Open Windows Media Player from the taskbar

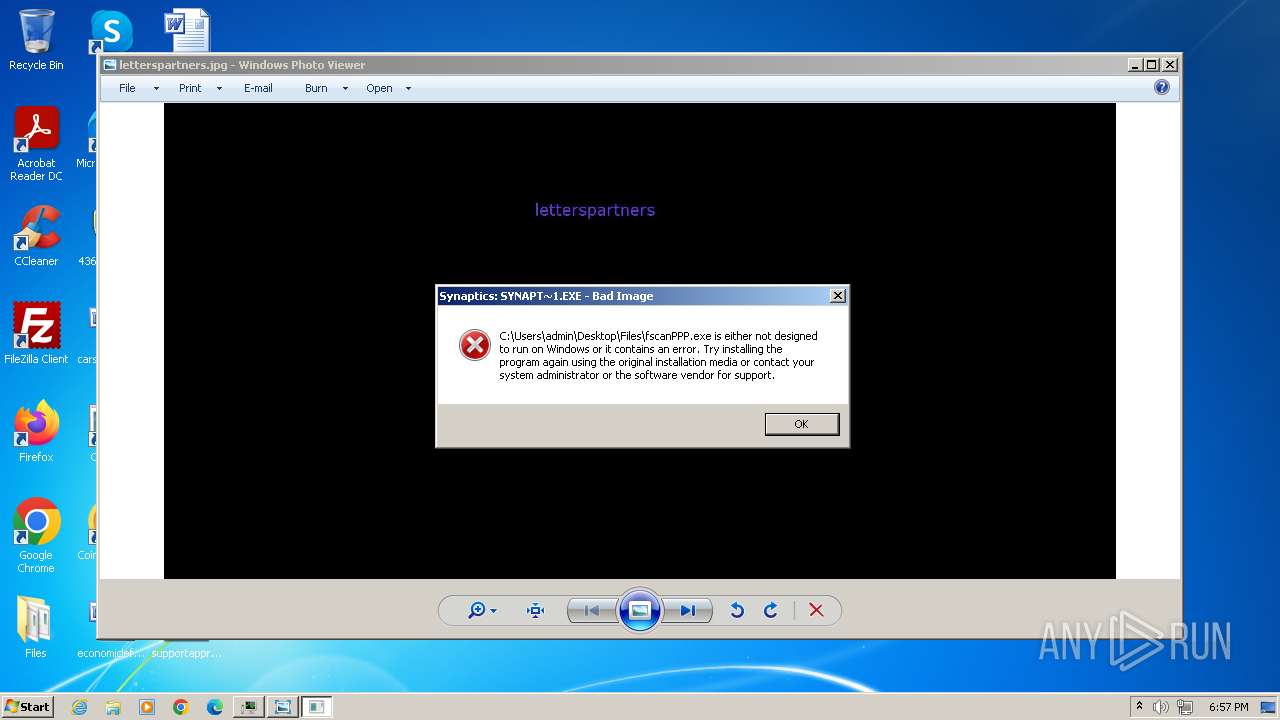click(x=147, y=707)
